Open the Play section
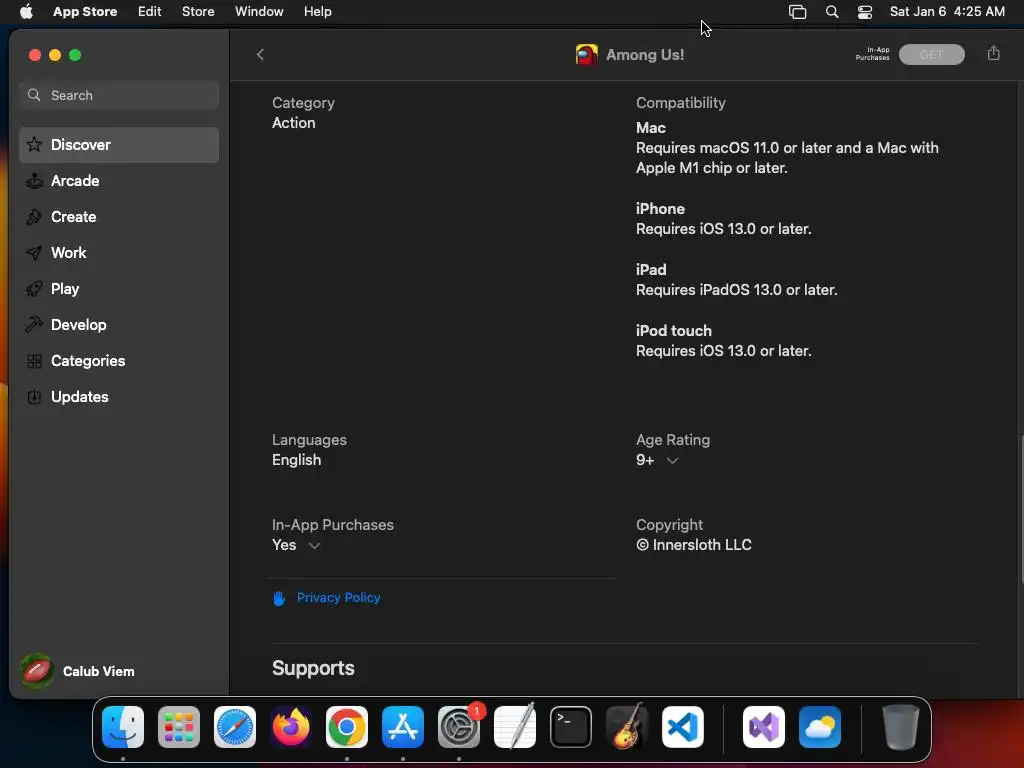 point(119,289)
